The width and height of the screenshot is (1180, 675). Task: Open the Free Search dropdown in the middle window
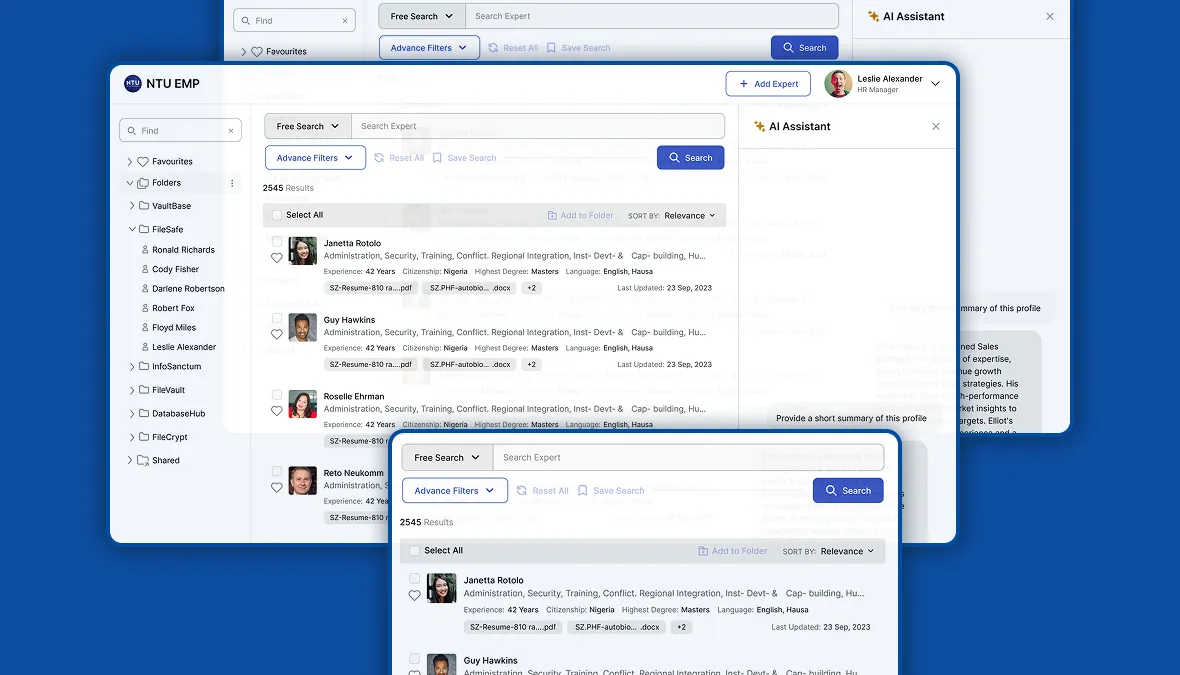(x=307, y=126)
